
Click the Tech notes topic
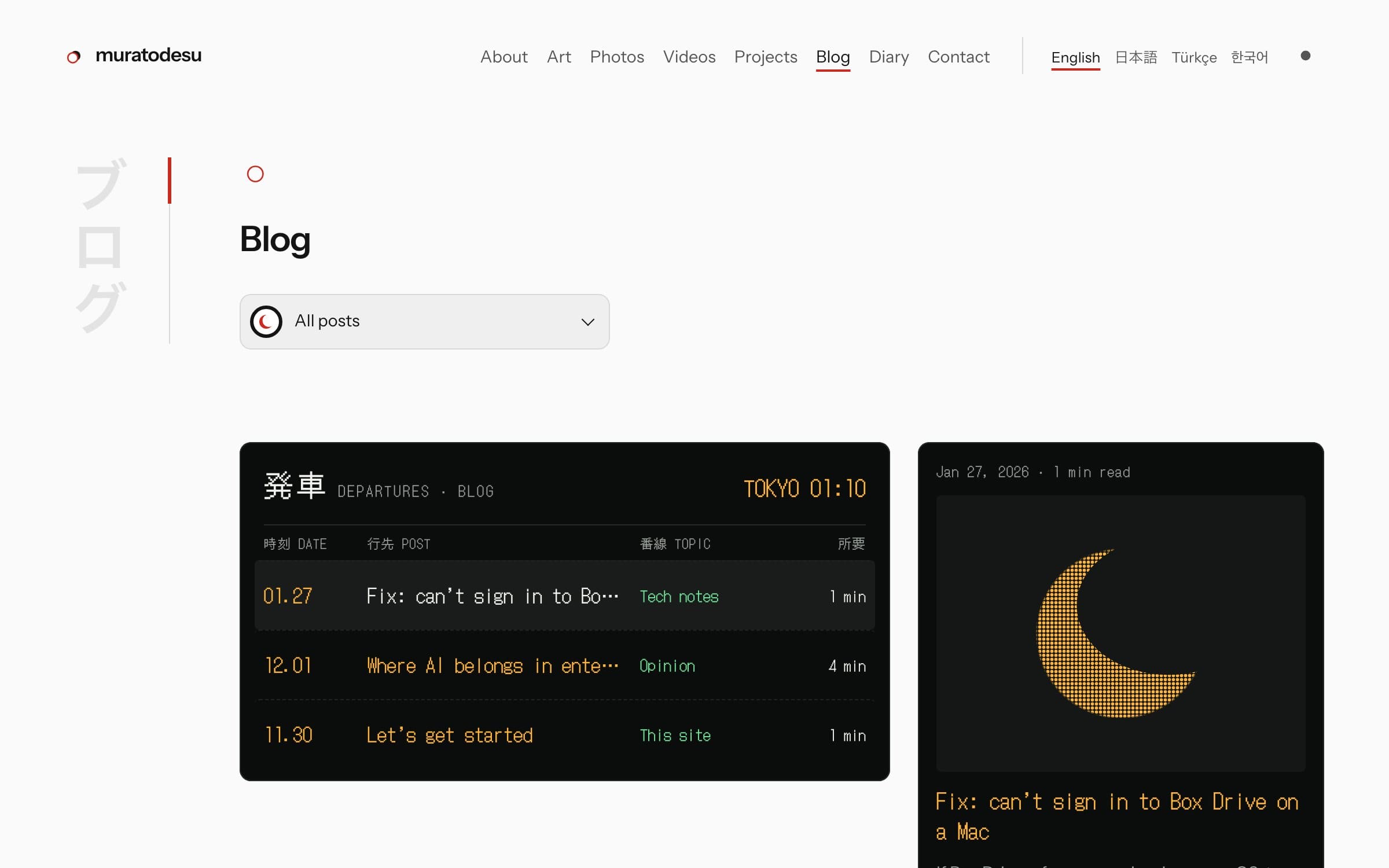click(679, 597)
